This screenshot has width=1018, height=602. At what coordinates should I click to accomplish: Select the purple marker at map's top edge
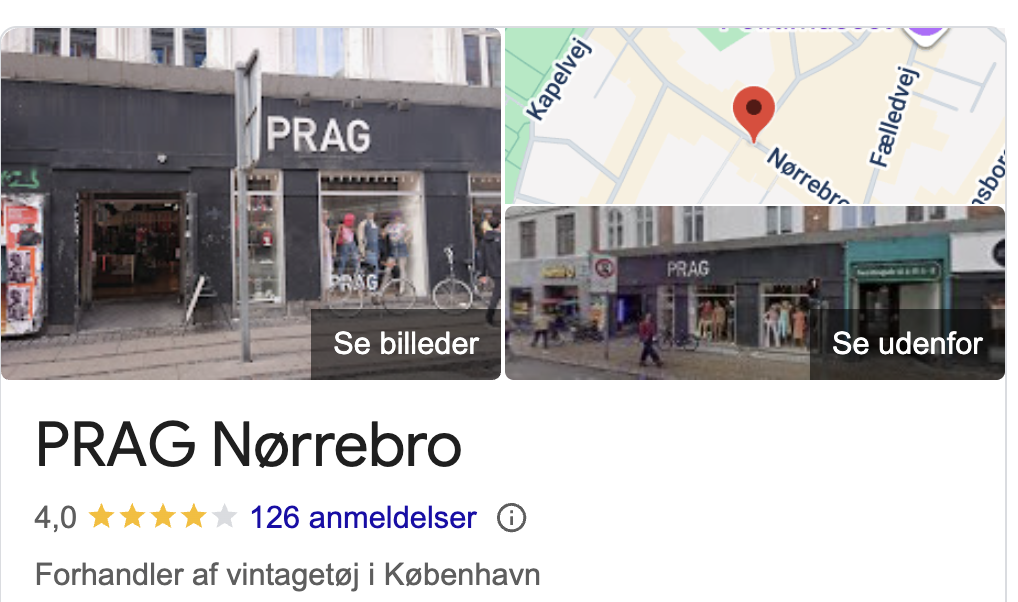927,30
